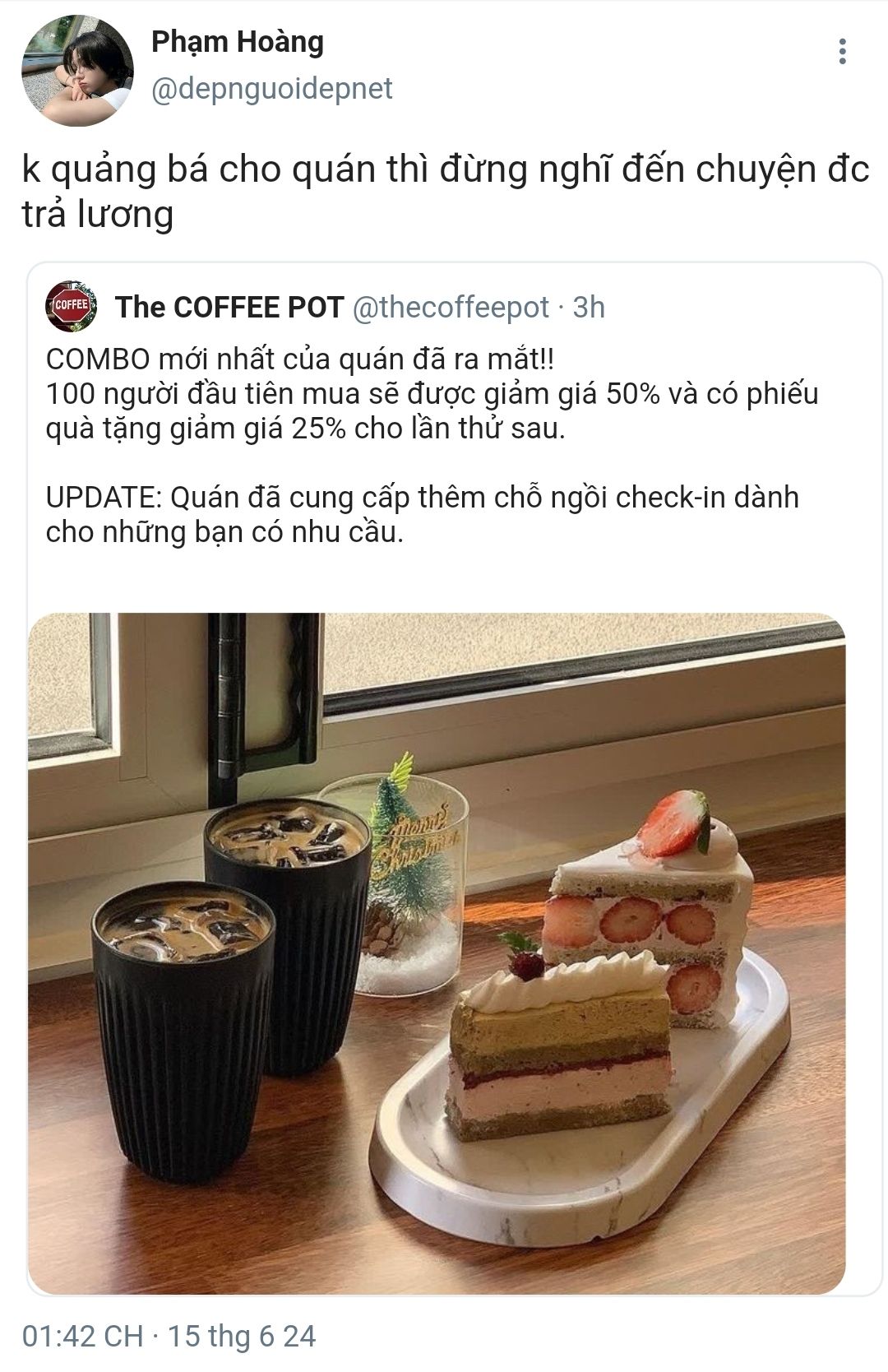
Task: Tap the layered mousse cake slice
Action: point(559,1046)
